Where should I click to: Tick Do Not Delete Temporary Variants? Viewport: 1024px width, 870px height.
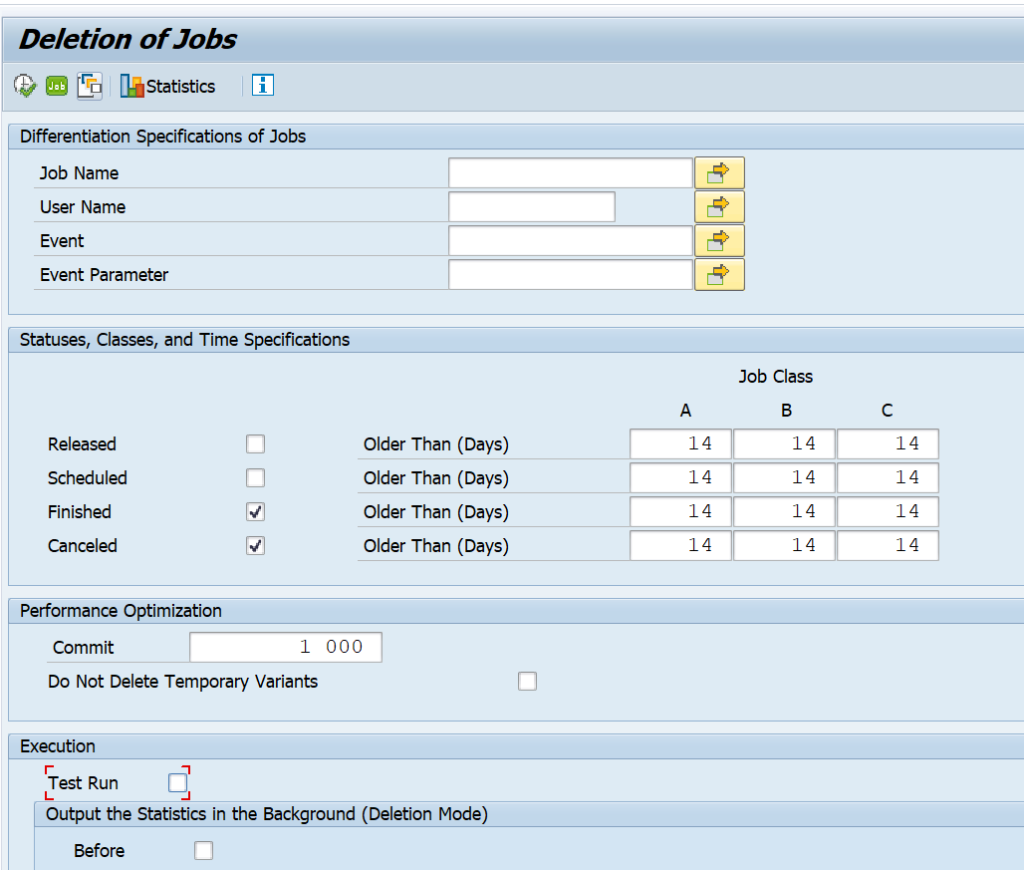(527, 681)
